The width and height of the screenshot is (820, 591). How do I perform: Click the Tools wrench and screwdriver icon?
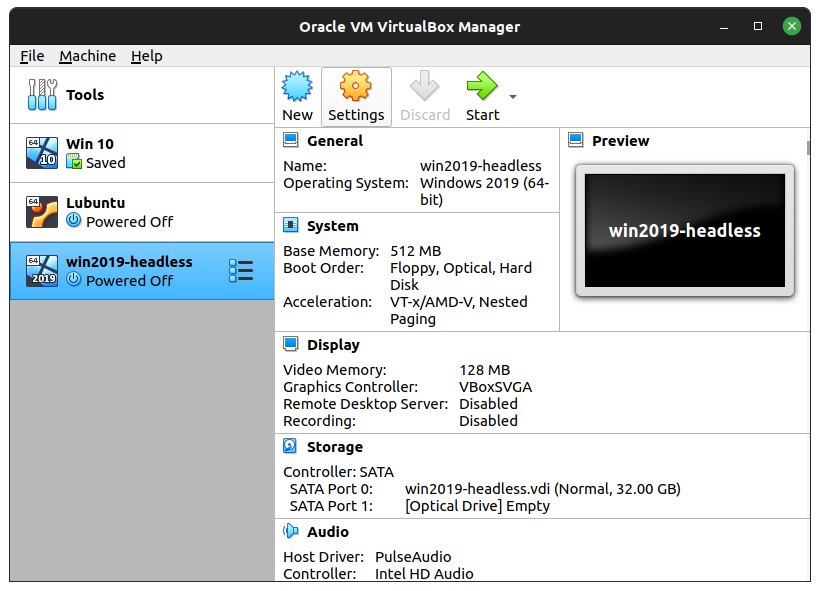click(x=42, y=95)
